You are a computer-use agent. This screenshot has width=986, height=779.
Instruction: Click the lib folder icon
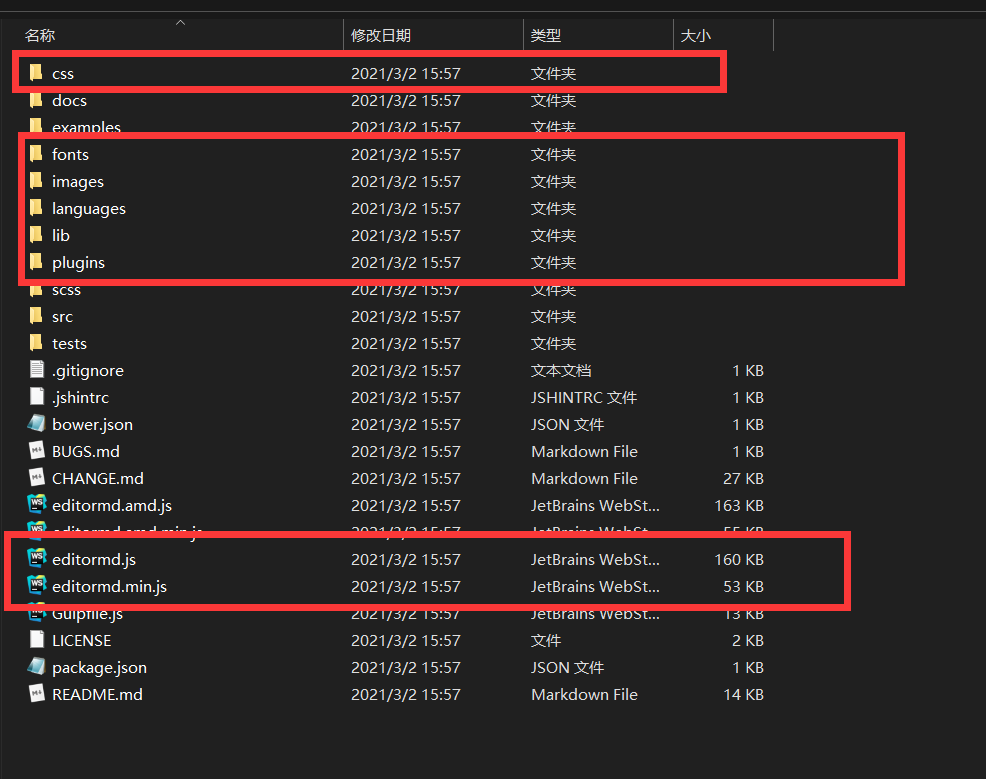pos(36,235)
